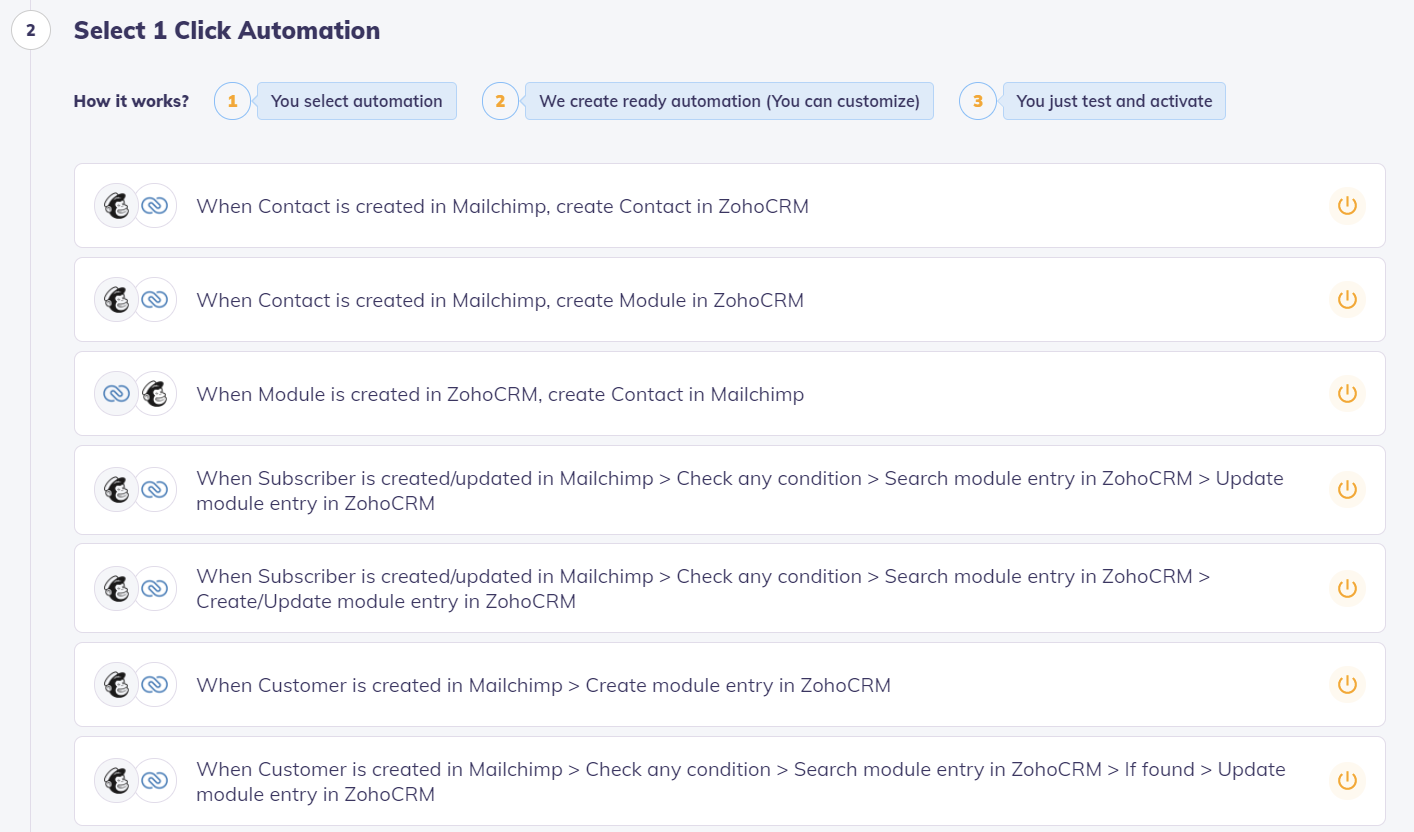Viewport: 1414px width, 832px height.
Task: Toggle power icon for 'create Contact in Mailchimp' row
Action: tap(1347, 394)
